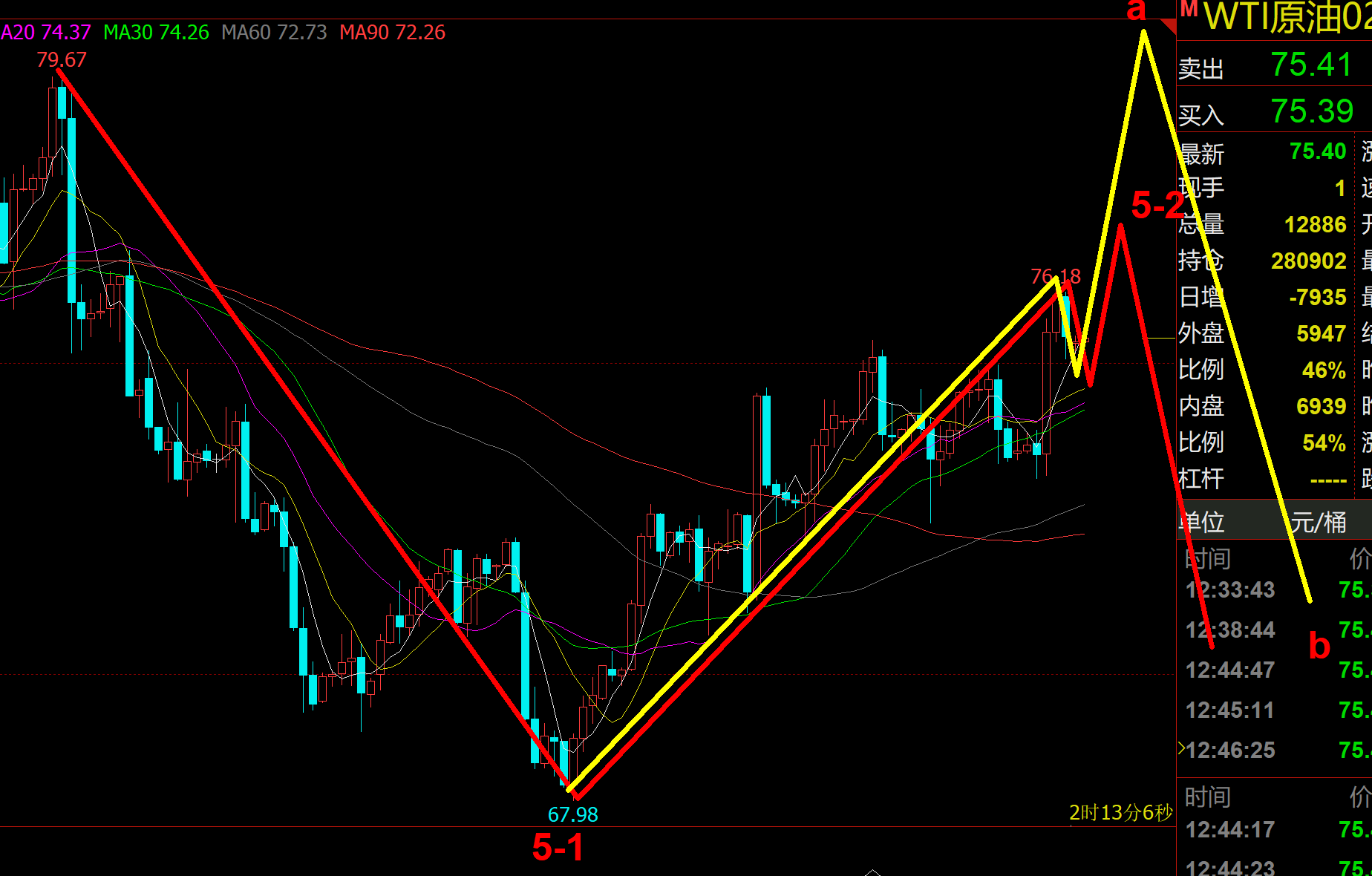The height and width of the screenshot is (876, 1372).
Task: Select the 12:46:25 trade row
Action: click(1275, 750)
